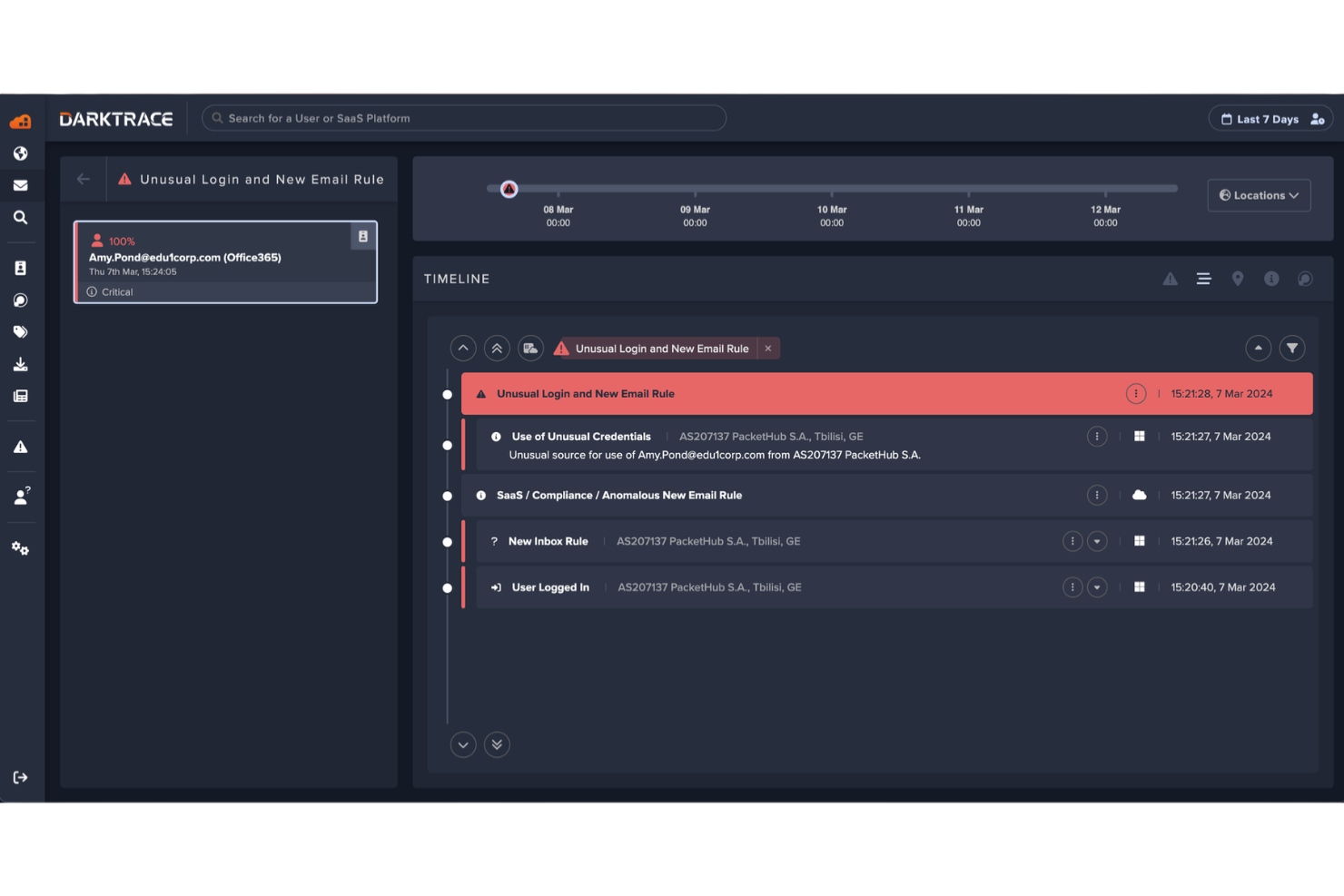Image resolution: width=1344 pixels, height=896 pixels.
Task: Expand the New Inbox Rule row details arrow
Action: pos(1097,542)
